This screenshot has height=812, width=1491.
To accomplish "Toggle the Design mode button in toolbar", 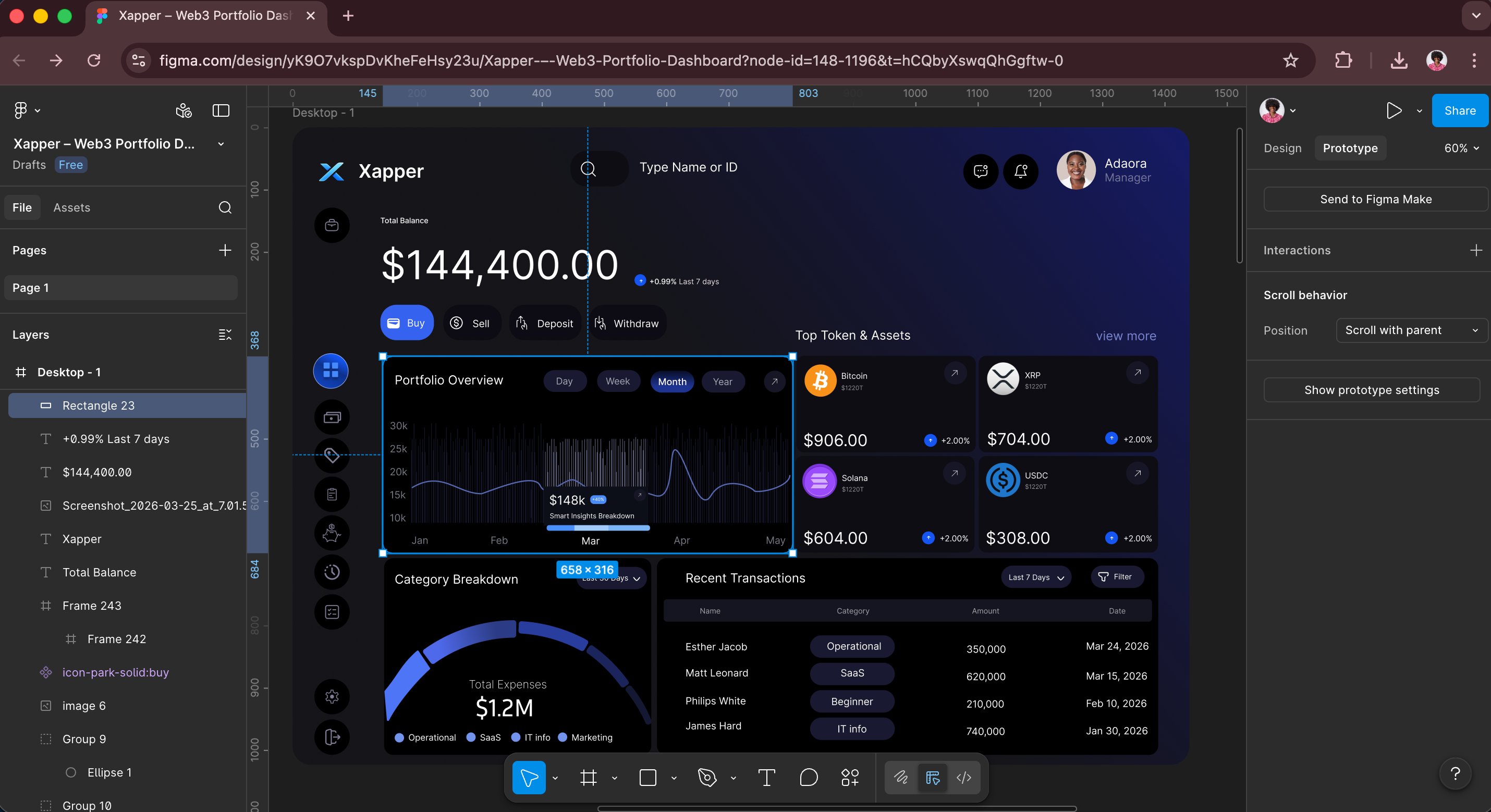I will click(x=933, y=777).
